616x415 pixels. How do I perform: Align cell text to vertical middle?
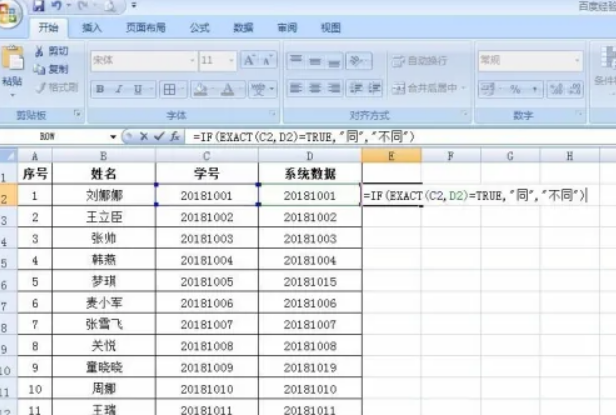[315, 61]
